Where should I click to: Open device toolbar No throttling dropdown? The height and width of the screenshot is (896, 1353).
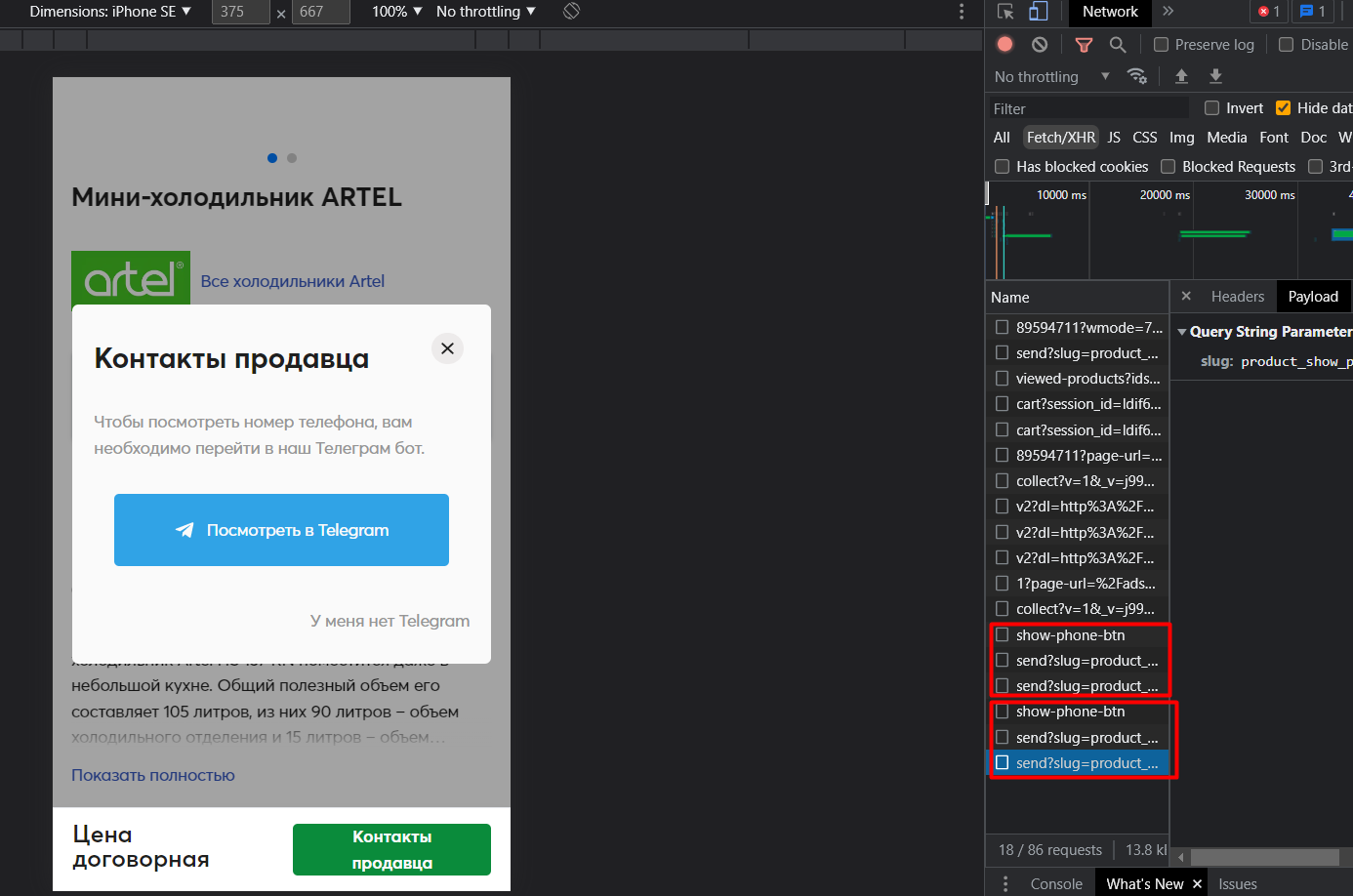coord(486,12)
